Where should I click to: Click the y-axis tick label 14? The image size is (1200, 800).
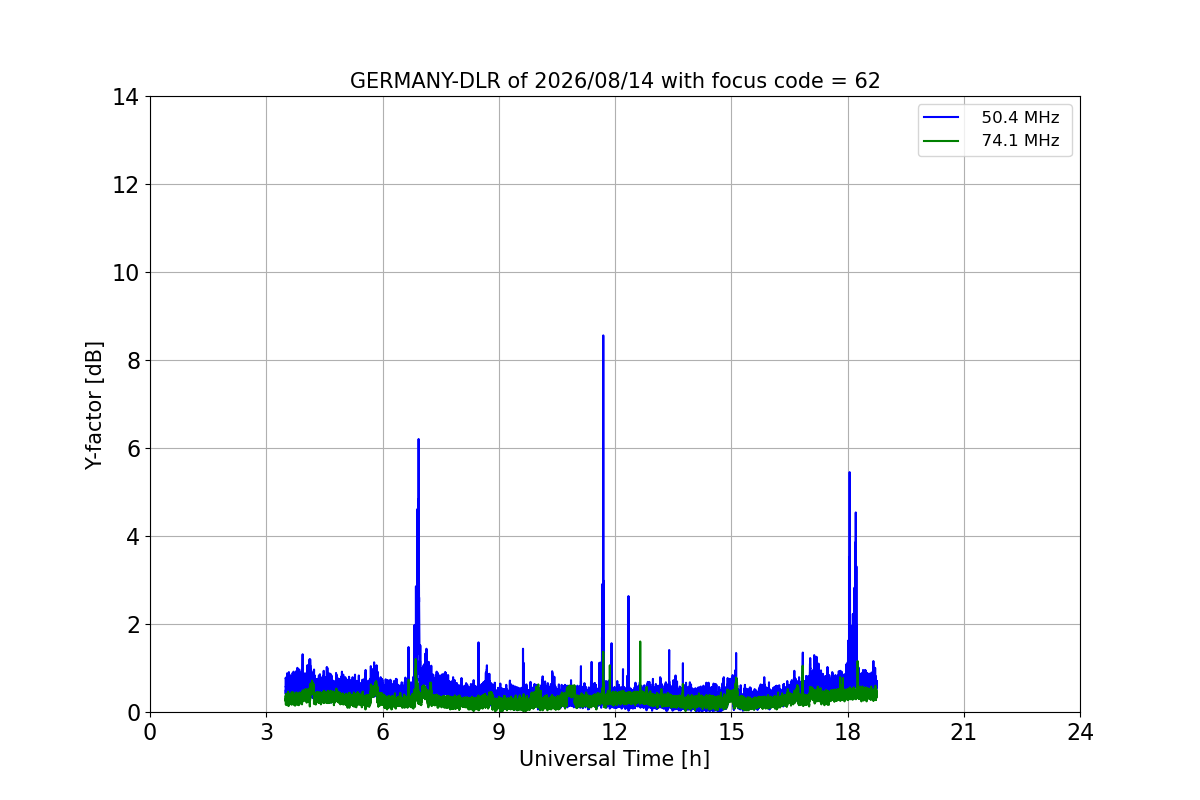[125, 97]
